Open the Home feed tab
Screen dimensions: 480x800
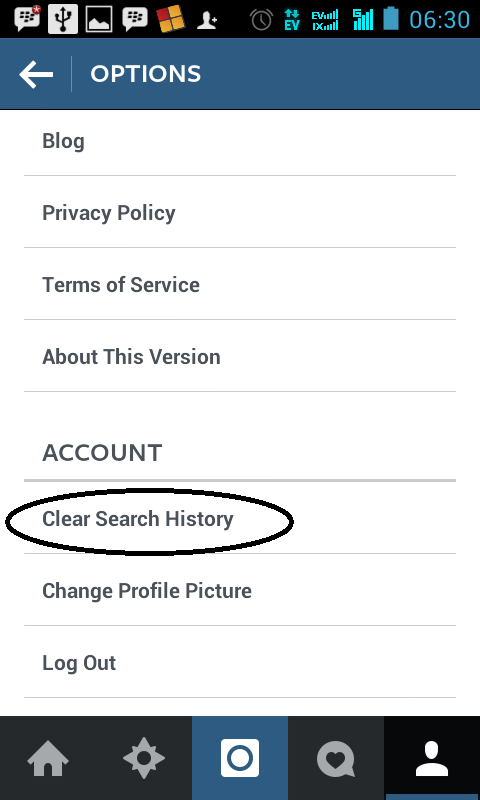point(48,758)
